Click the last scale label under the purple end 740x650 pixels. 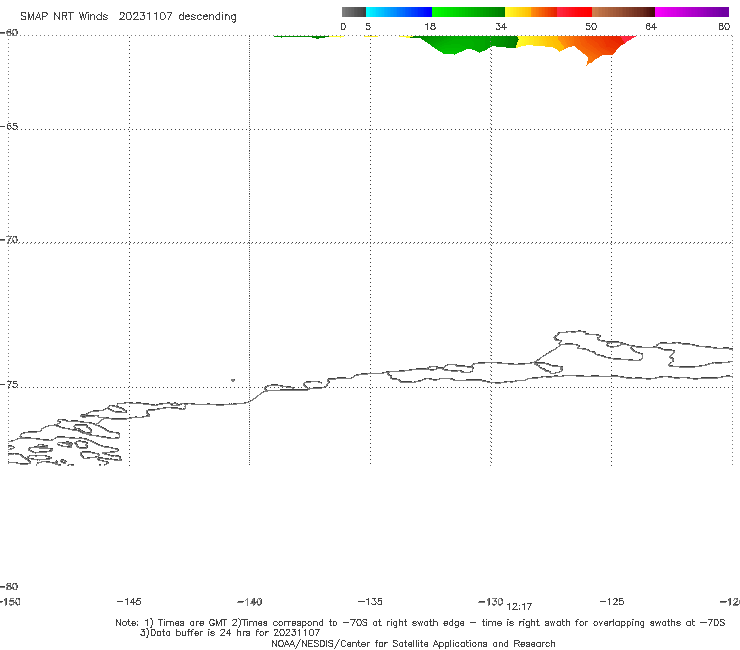tap(724, 27)
